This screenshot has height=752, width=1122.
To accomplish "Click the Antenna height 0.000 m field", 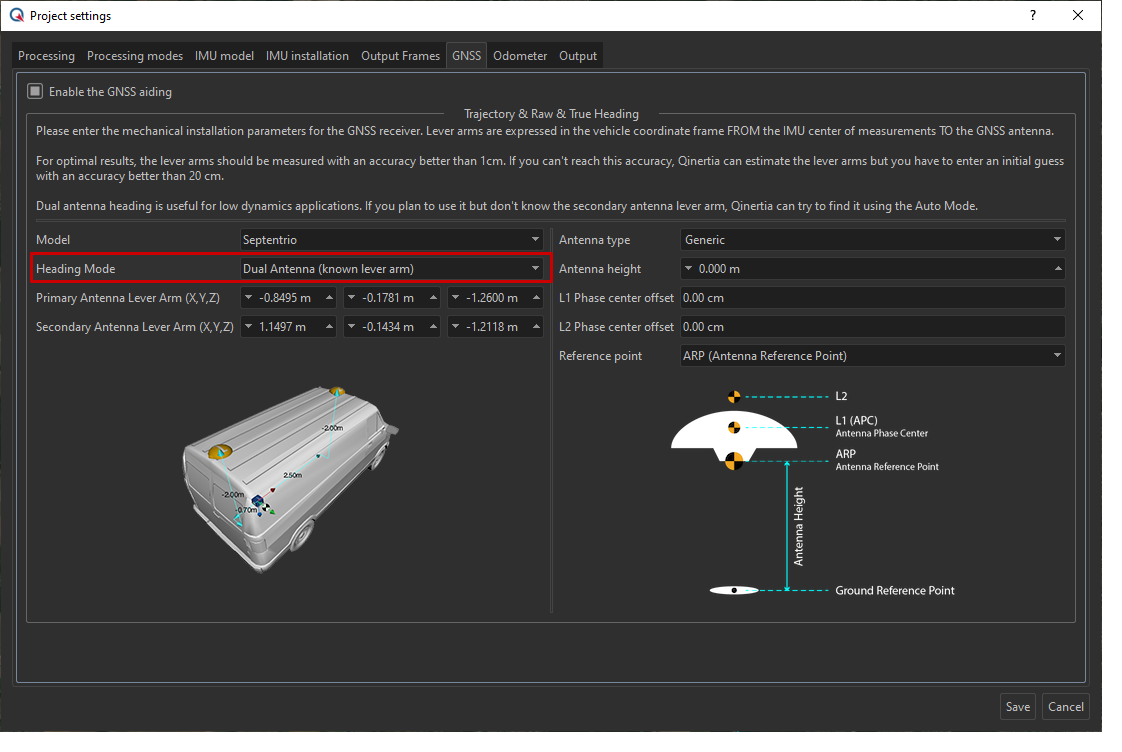I will [872, 269].
